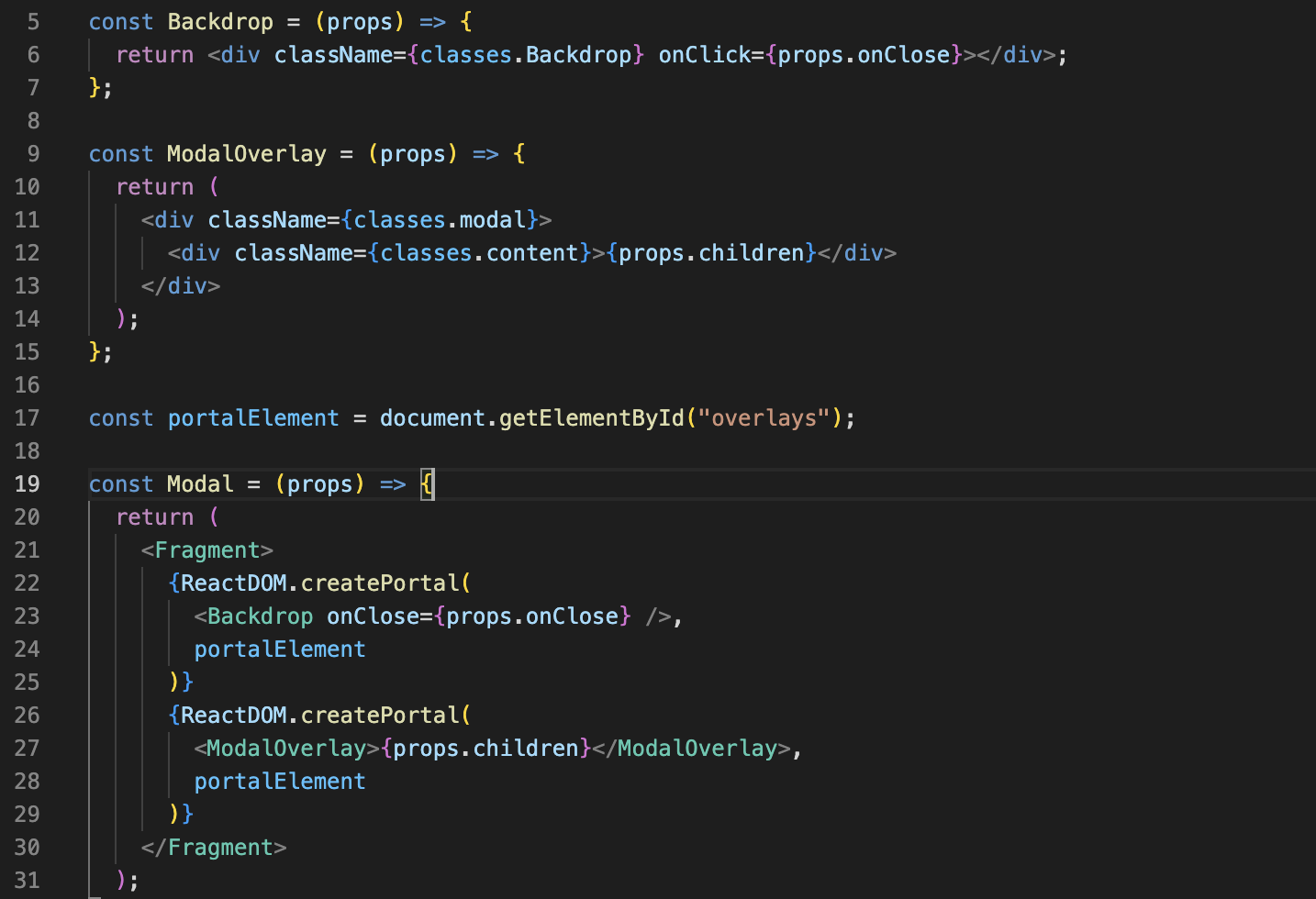Click '{props.children}' on line 12
Image resolution: width=1316 pixels, height=899 pixels.
point(711,253)
